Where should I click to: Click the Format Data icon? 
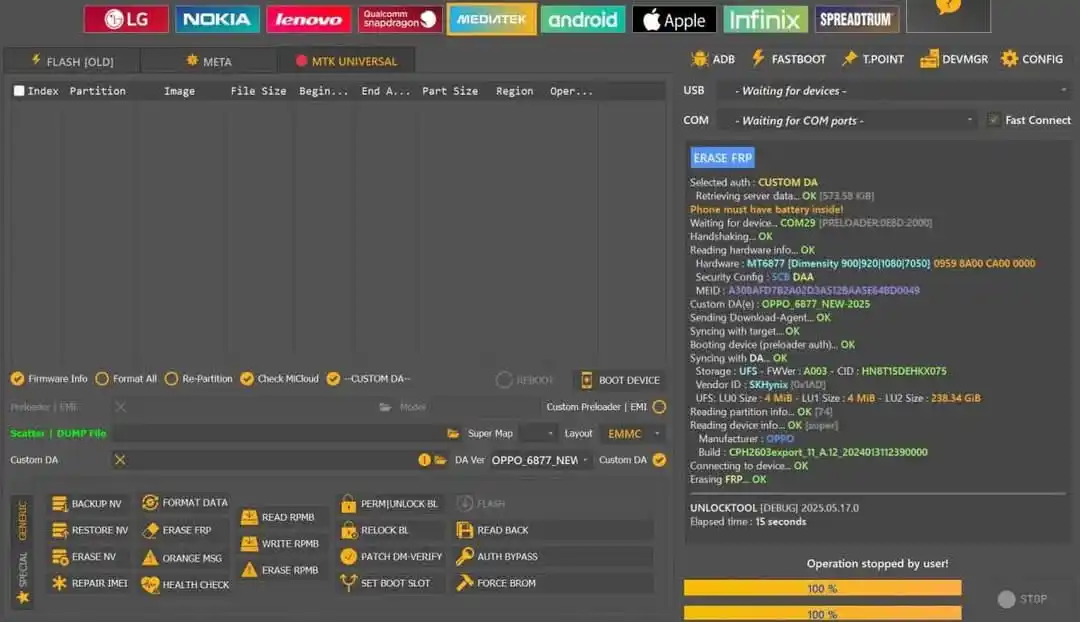[x=150, y=503]
